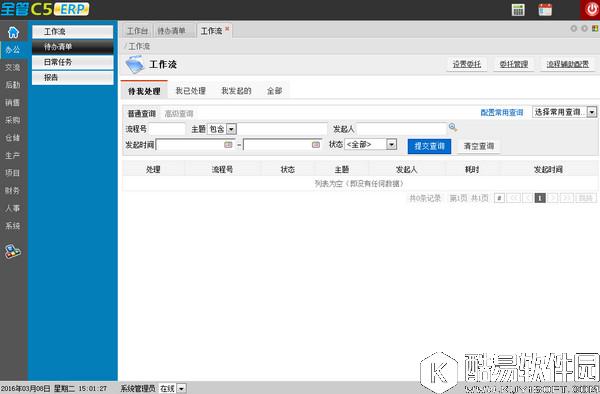600x394 pixels.
Task: Click the 发起人 column header
Action: tap(406, 169)
